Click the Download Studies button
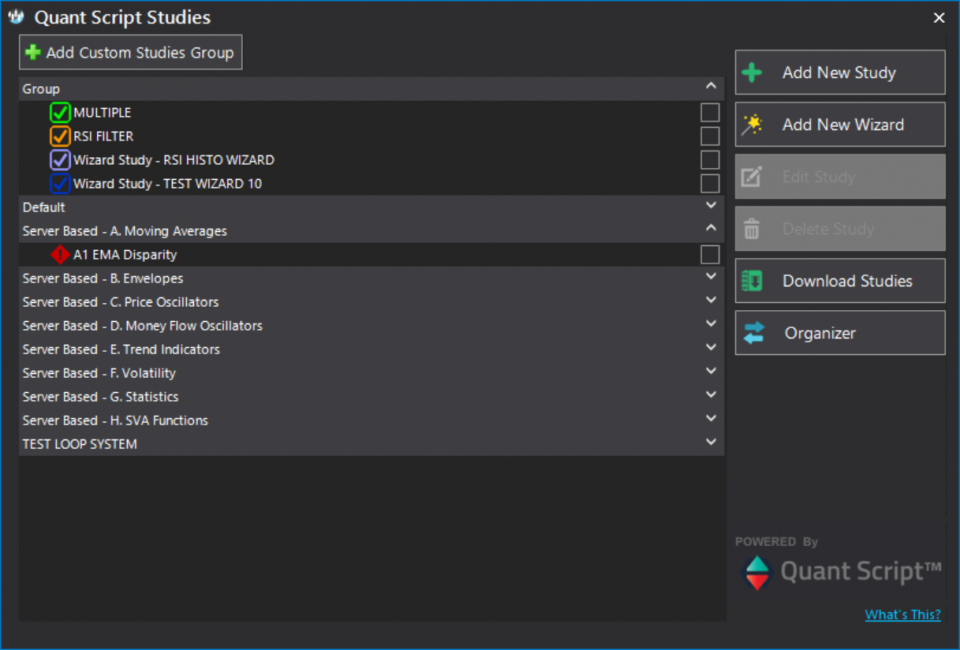 840,281
